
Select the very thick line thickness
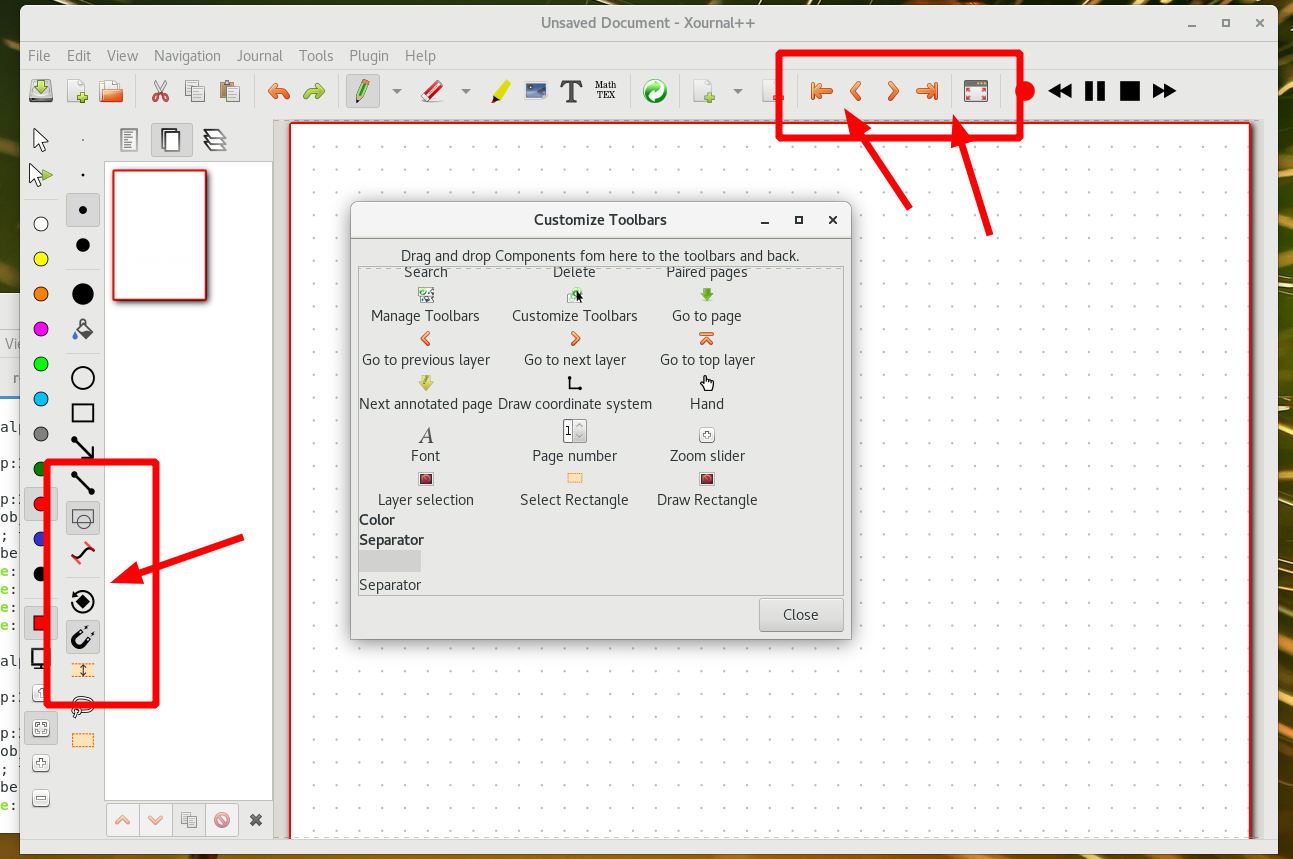point(83,294)
